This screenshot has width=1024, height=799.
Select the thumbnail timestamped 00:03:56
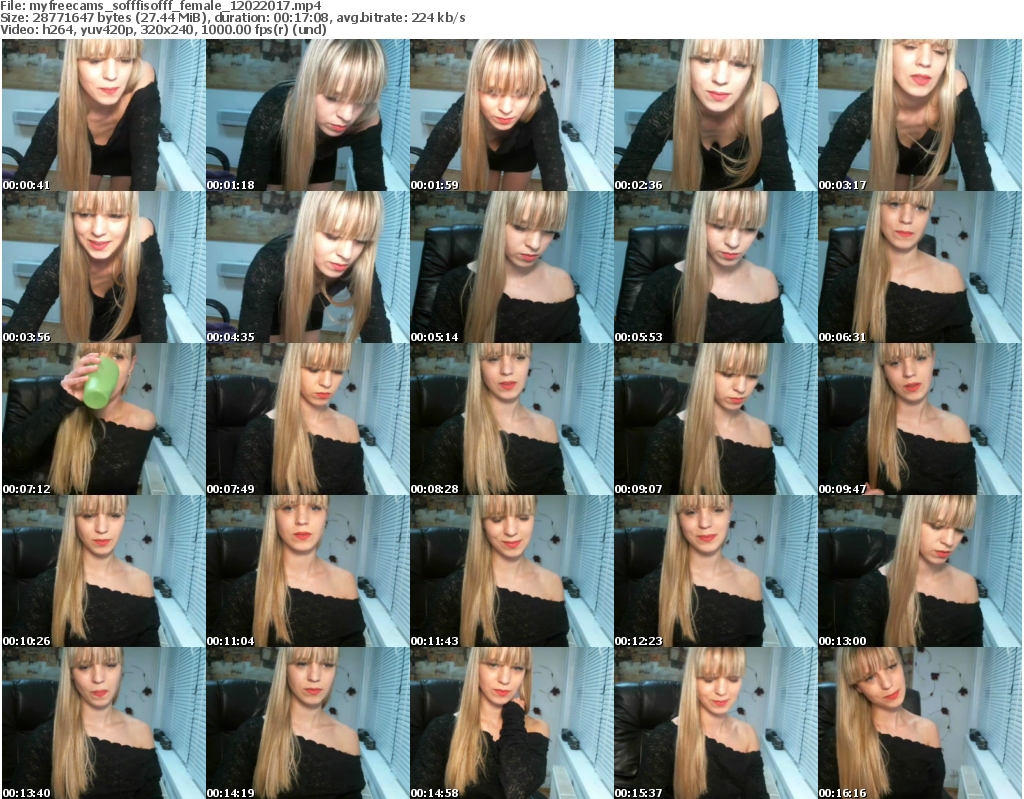[x=104, y=267]
